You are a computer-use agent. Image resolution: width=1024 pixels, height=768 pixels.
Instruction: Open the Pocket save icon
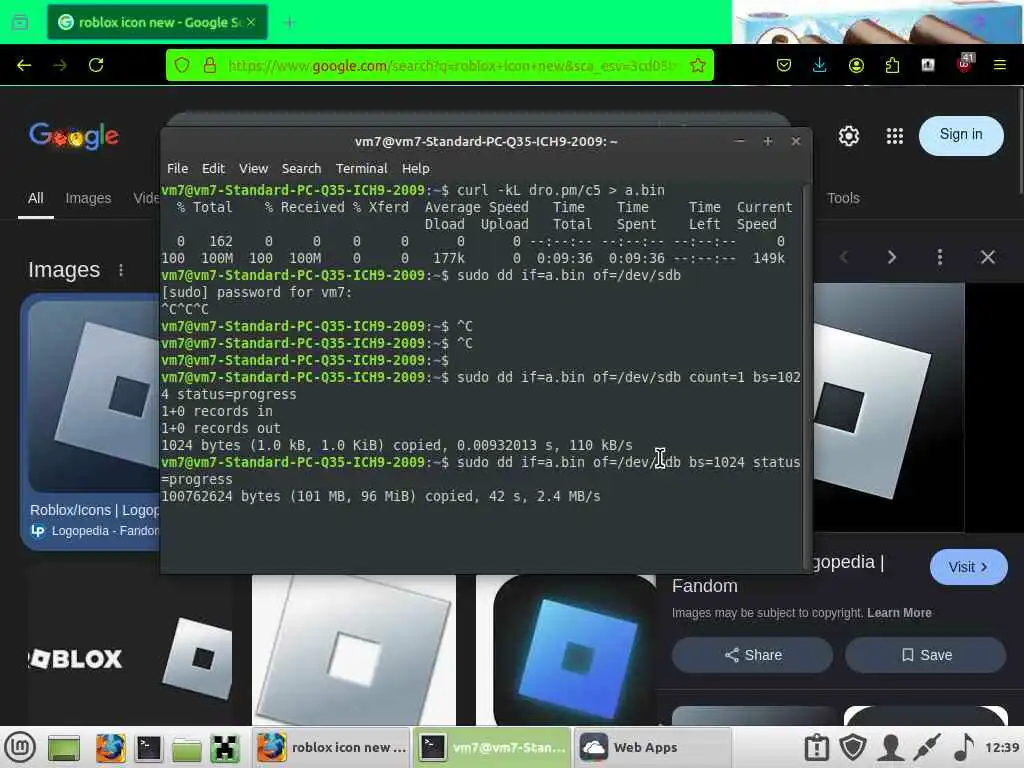click(x=784, y=65)
